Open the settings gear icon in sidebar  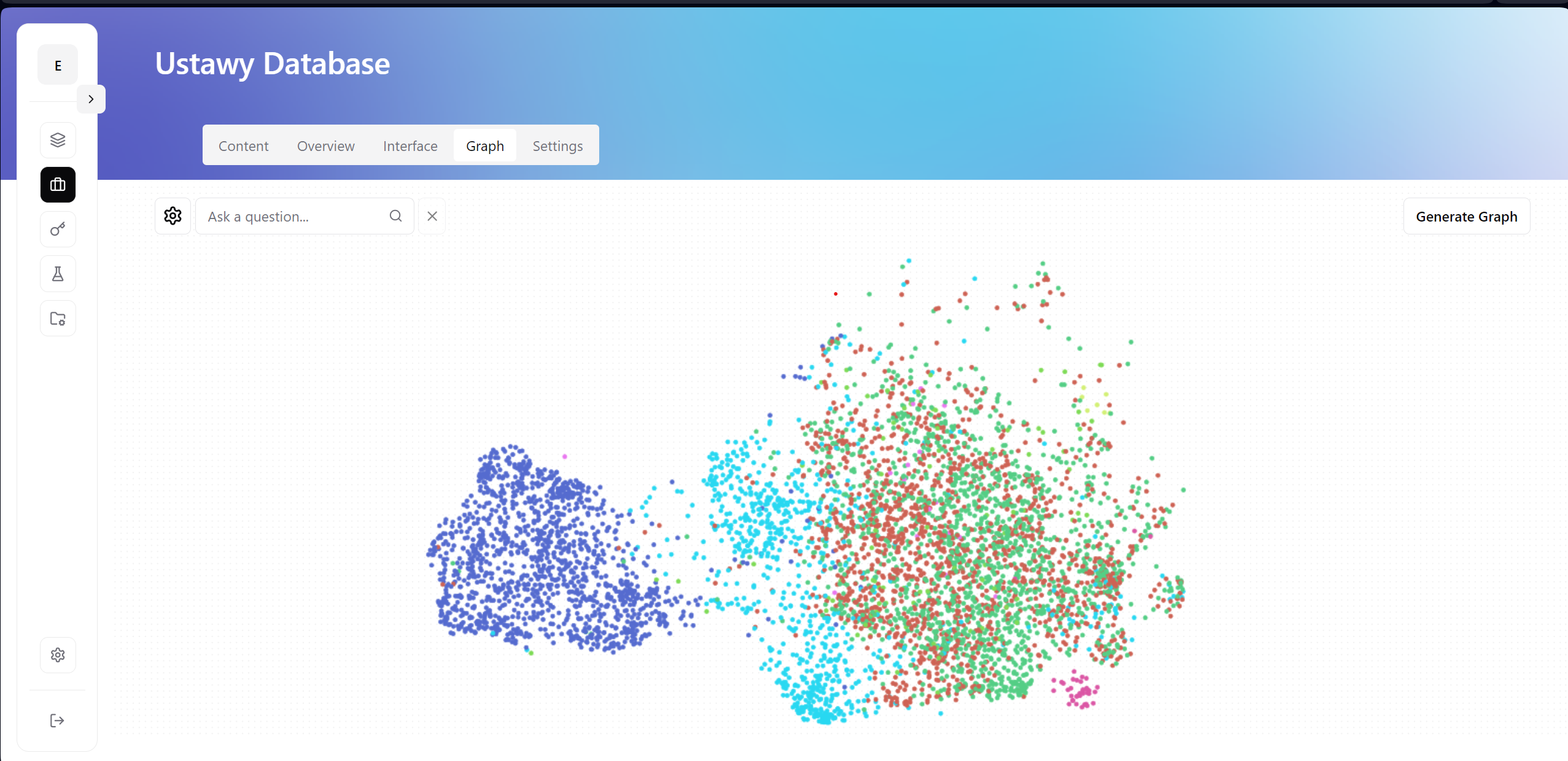coord(57,655)
